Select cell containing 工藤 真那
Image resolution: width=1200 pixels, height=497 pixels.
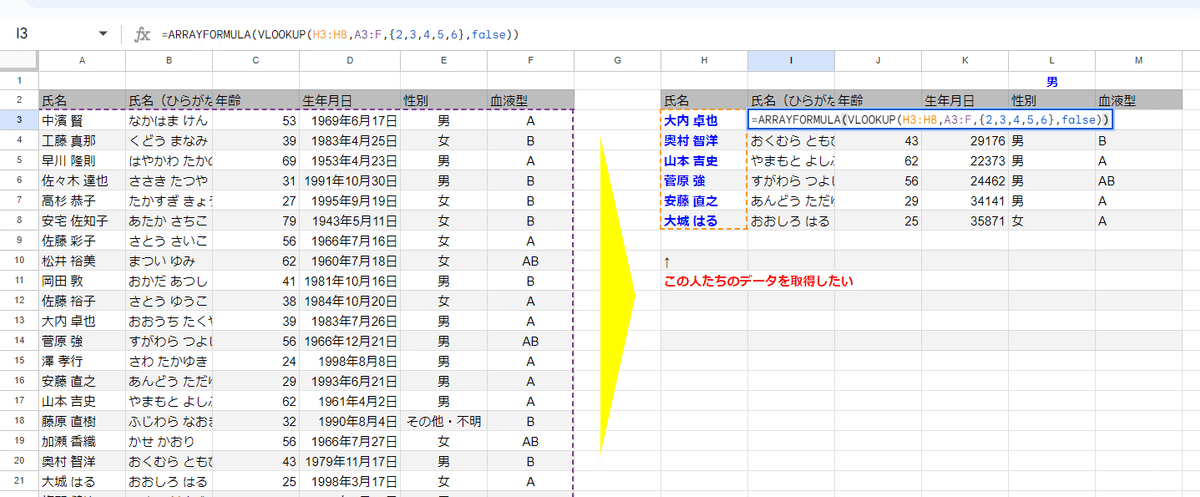(81, 140)
